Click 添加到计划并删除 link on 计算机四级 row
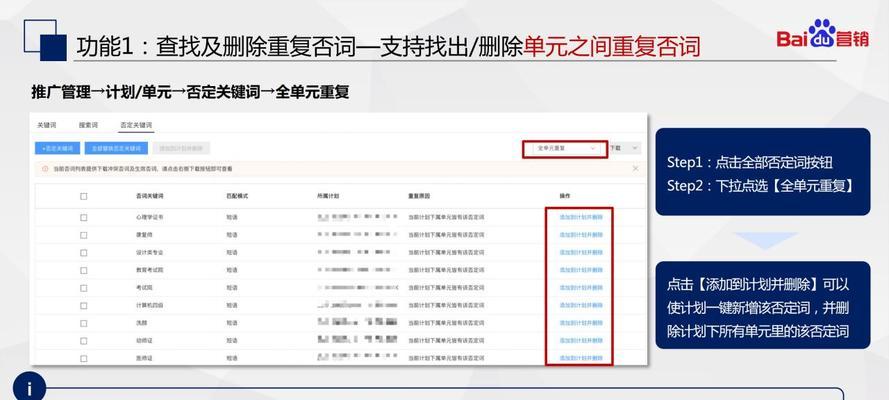 click(x=581, y=305)
